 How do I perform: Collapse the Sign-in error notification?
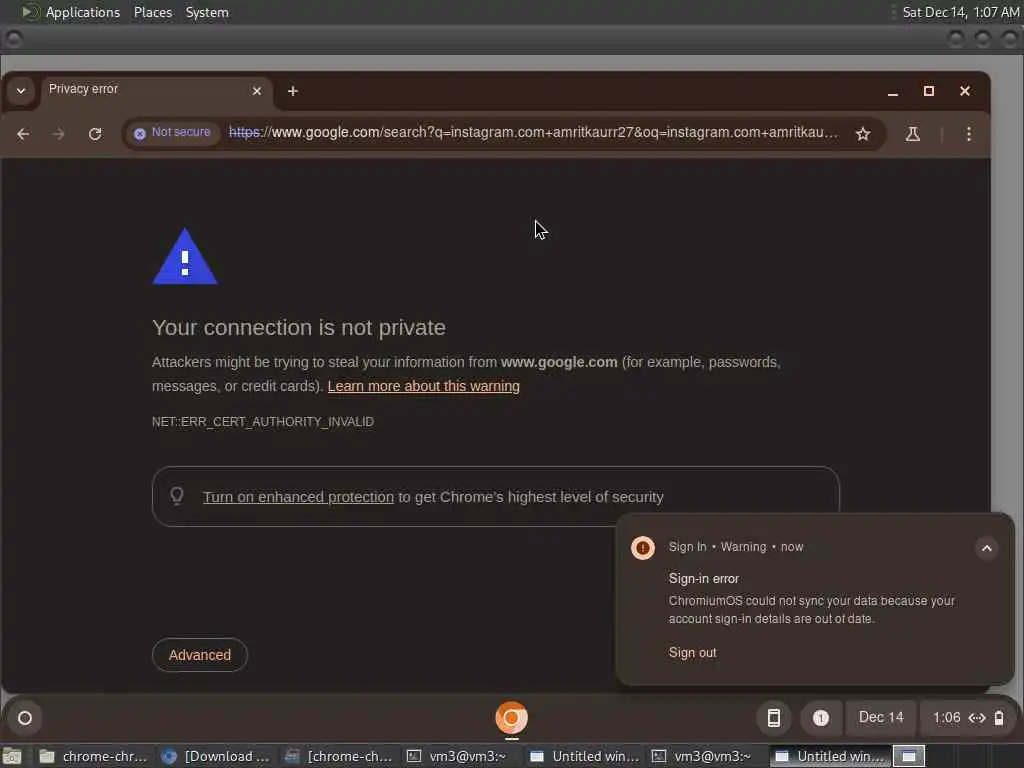986,548
